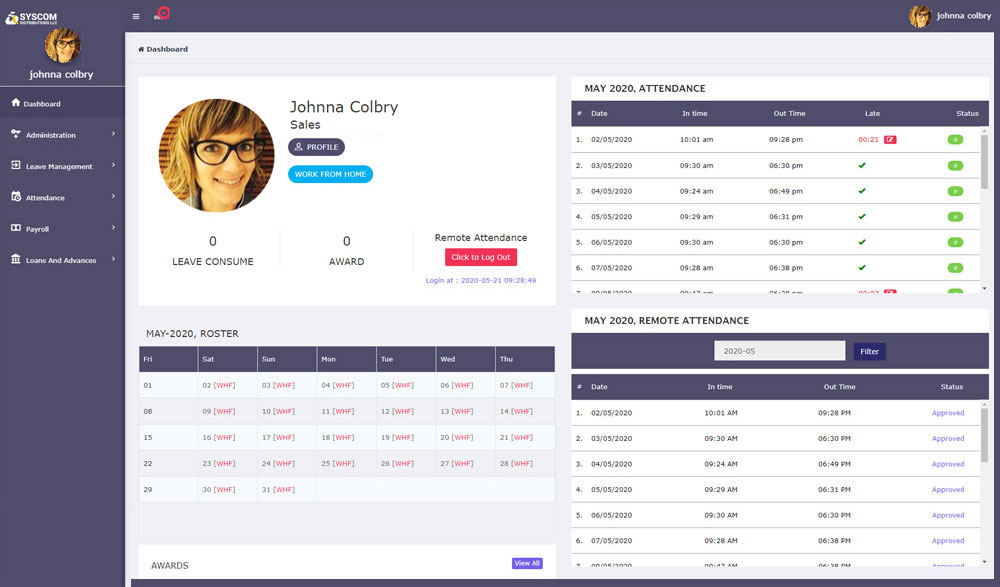The image size is (1000, 587).
Task: Open the PROFILE button
Action: tap(316, 147)
